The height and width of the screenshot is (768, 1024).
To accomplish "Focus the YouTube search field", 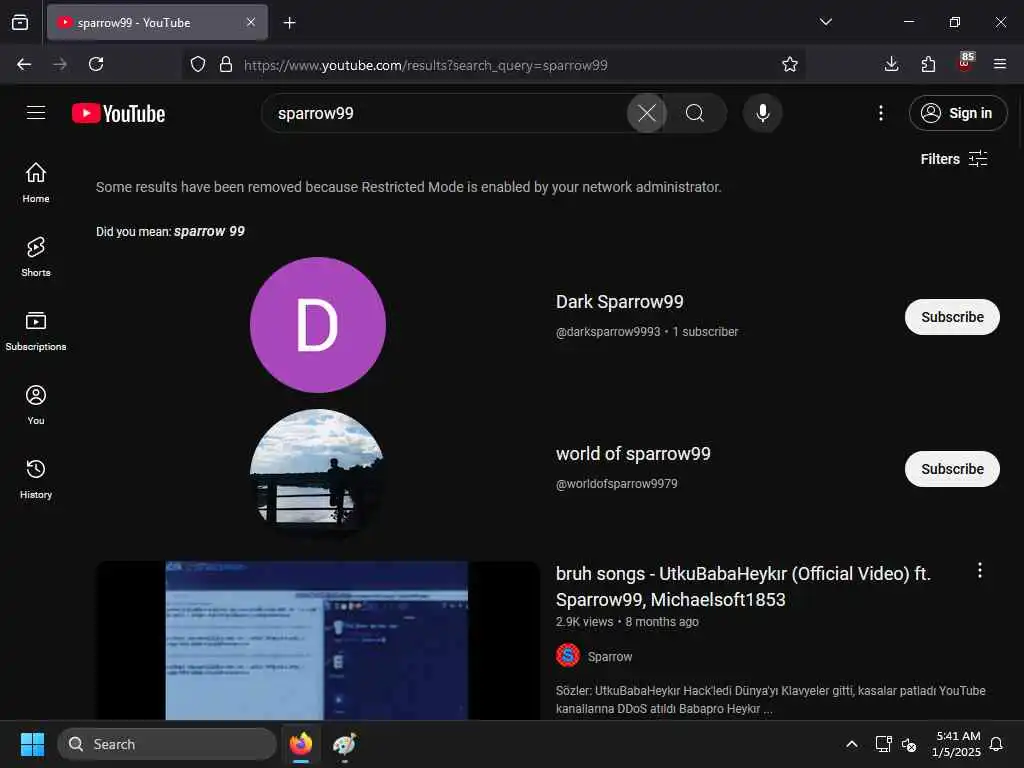I will click(x=444, y=113).
